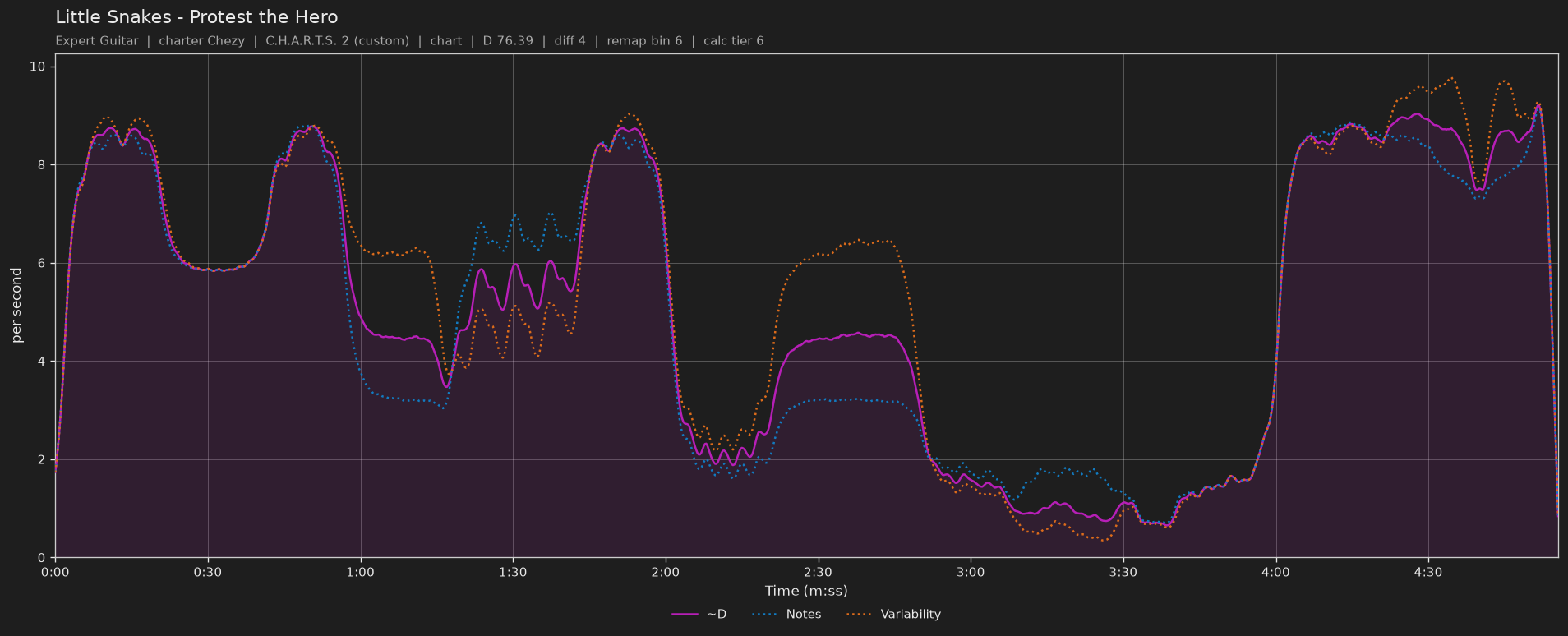Click the 1:30 x-axis tick label
This screenshot has width=1568, height=636.
(513, 572)
